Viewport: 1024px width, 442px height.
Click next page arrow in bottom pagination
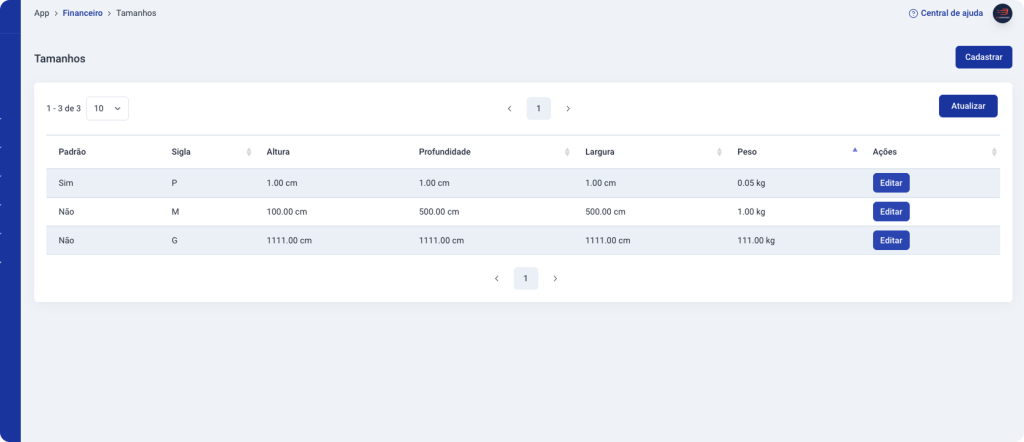555,278
